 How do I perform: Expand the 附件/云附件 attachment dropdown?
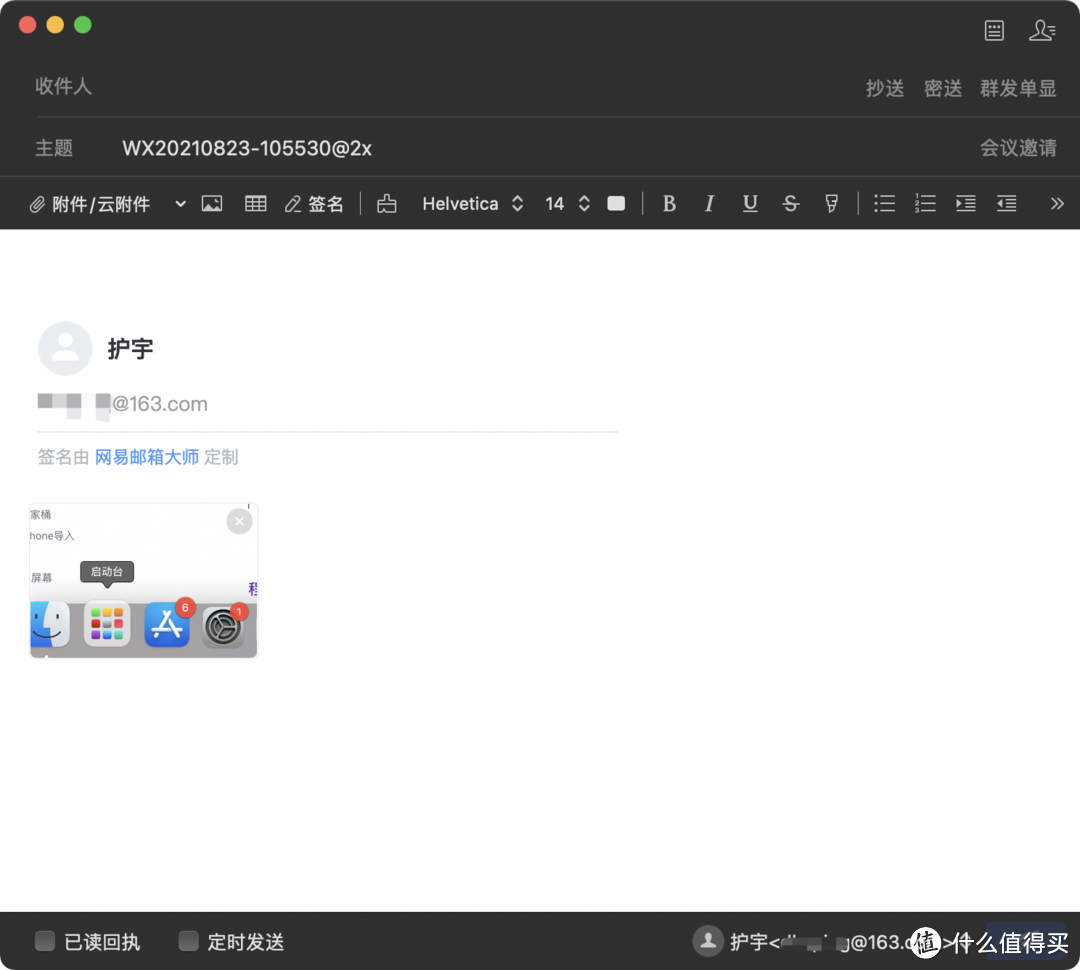click(179, 203)
